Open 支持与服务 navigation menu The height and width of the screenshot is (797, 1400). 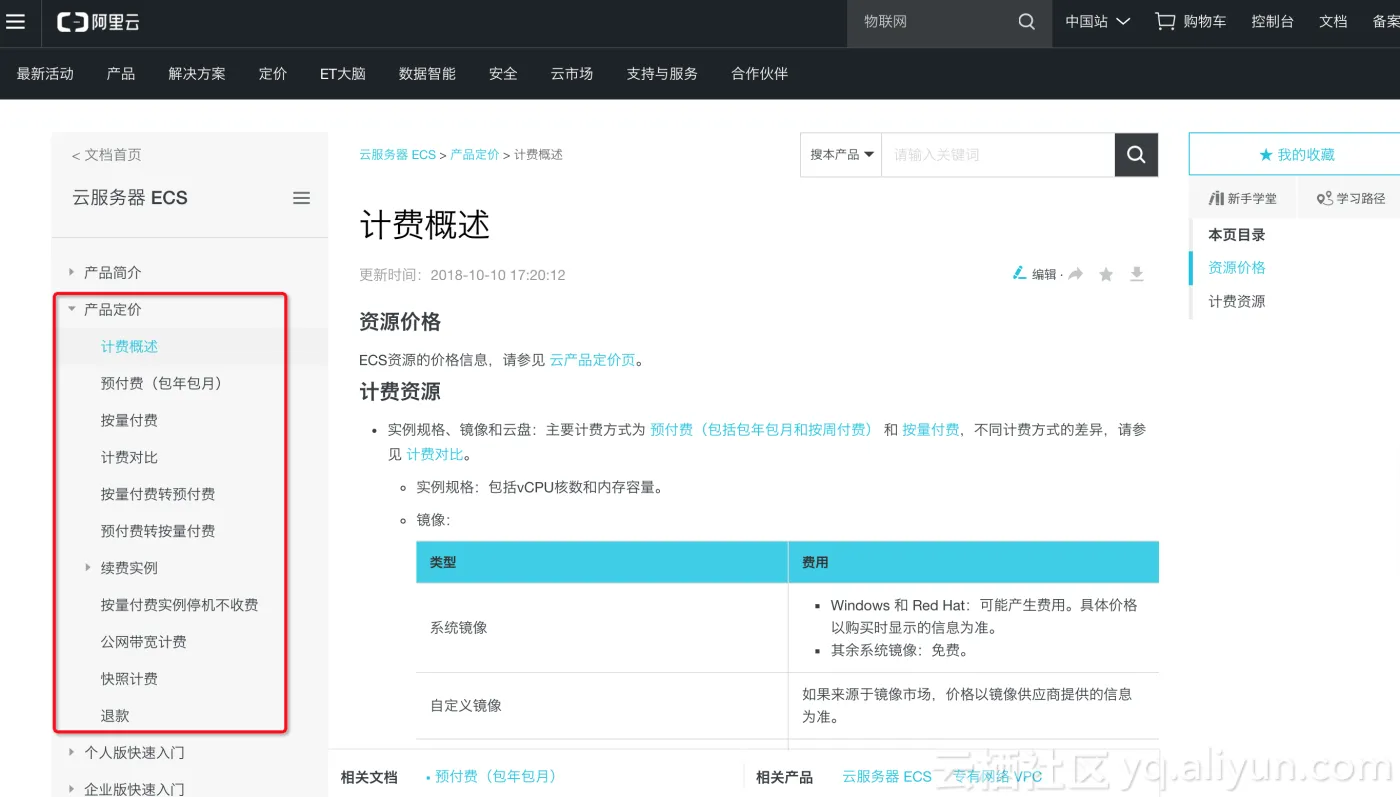[662, 74]
